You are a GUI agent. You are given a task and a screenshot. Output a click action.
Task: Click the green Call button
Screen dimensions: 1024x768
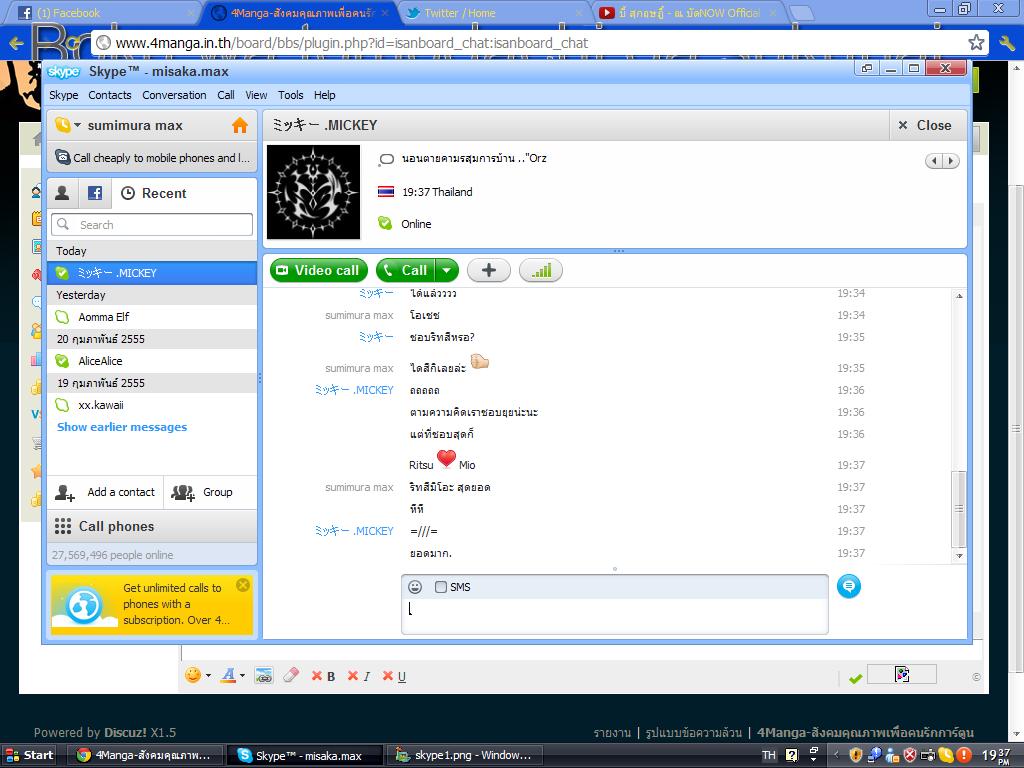pyautogui.click(x=406, y=270)
